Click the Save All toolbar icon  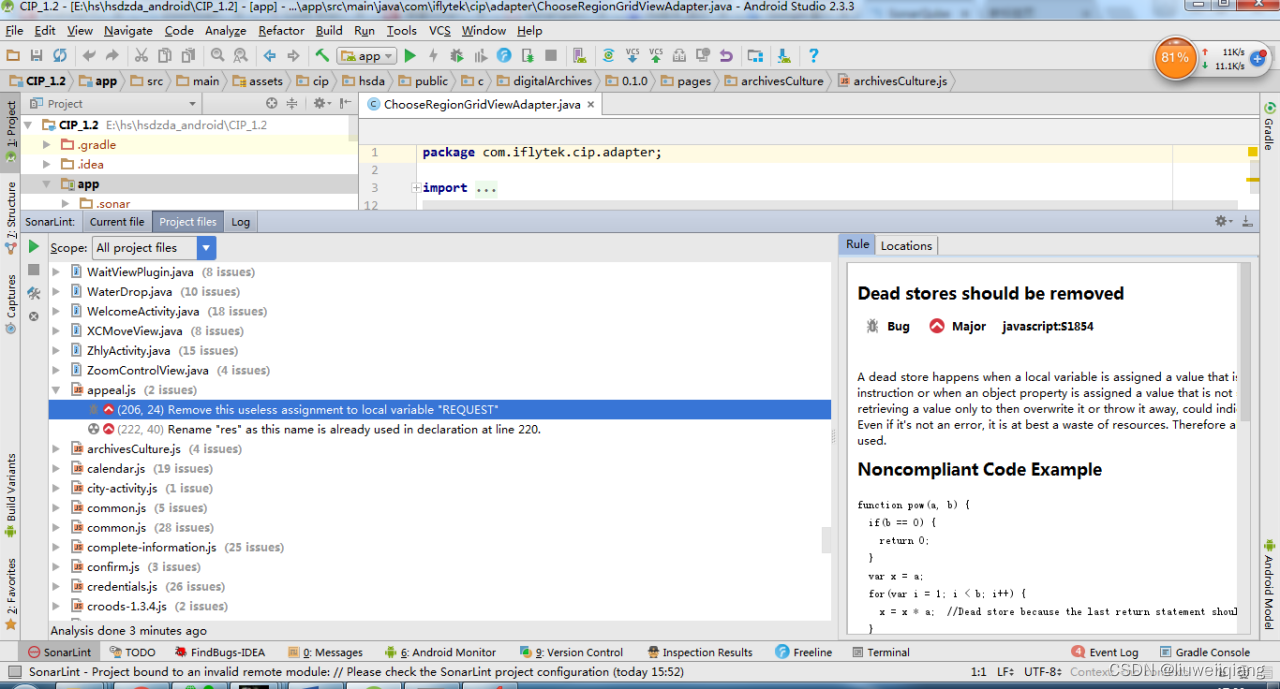tap(37, 56)
